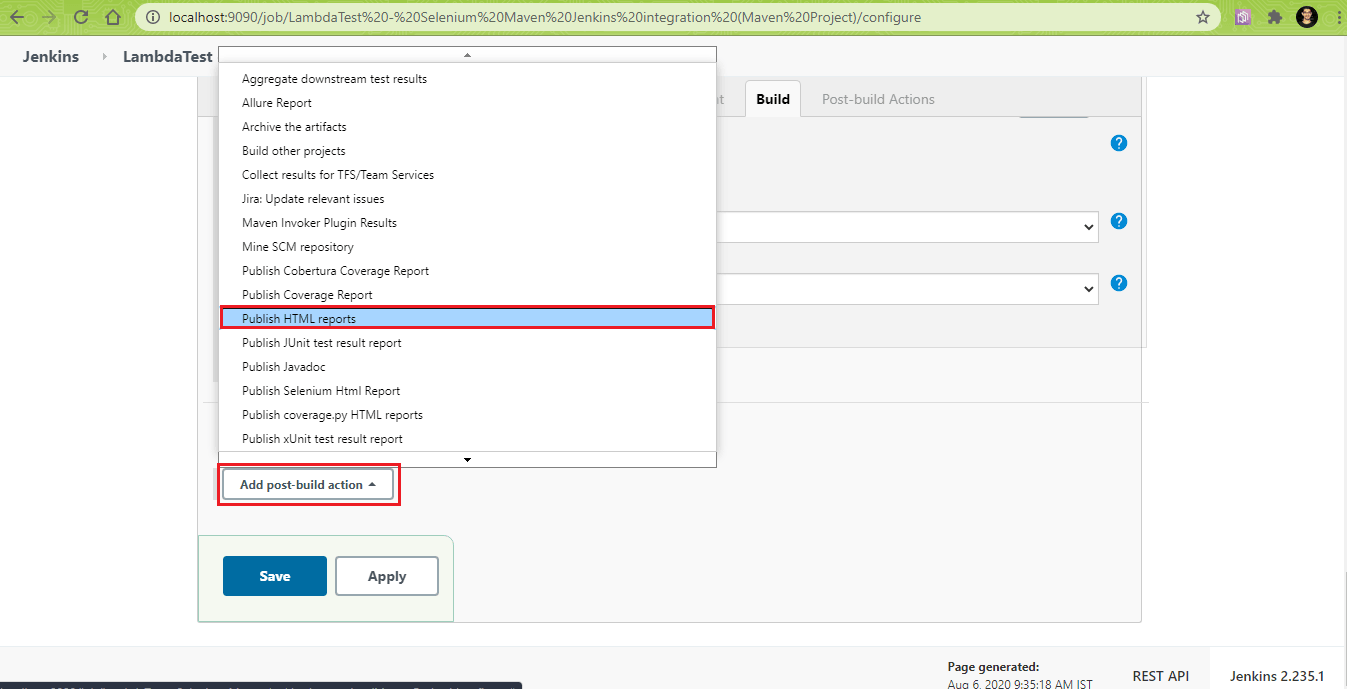Open the REST API link
Image resolution: width=1347 pixels, height=689 pixels.
pos(1161,676)
